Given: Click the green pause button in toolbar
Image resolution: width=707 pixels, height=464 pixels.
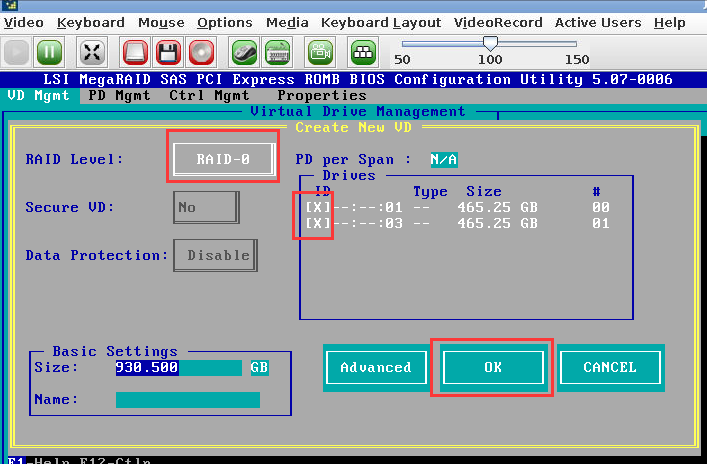Looking at the screenshot, I should [50, 52].
